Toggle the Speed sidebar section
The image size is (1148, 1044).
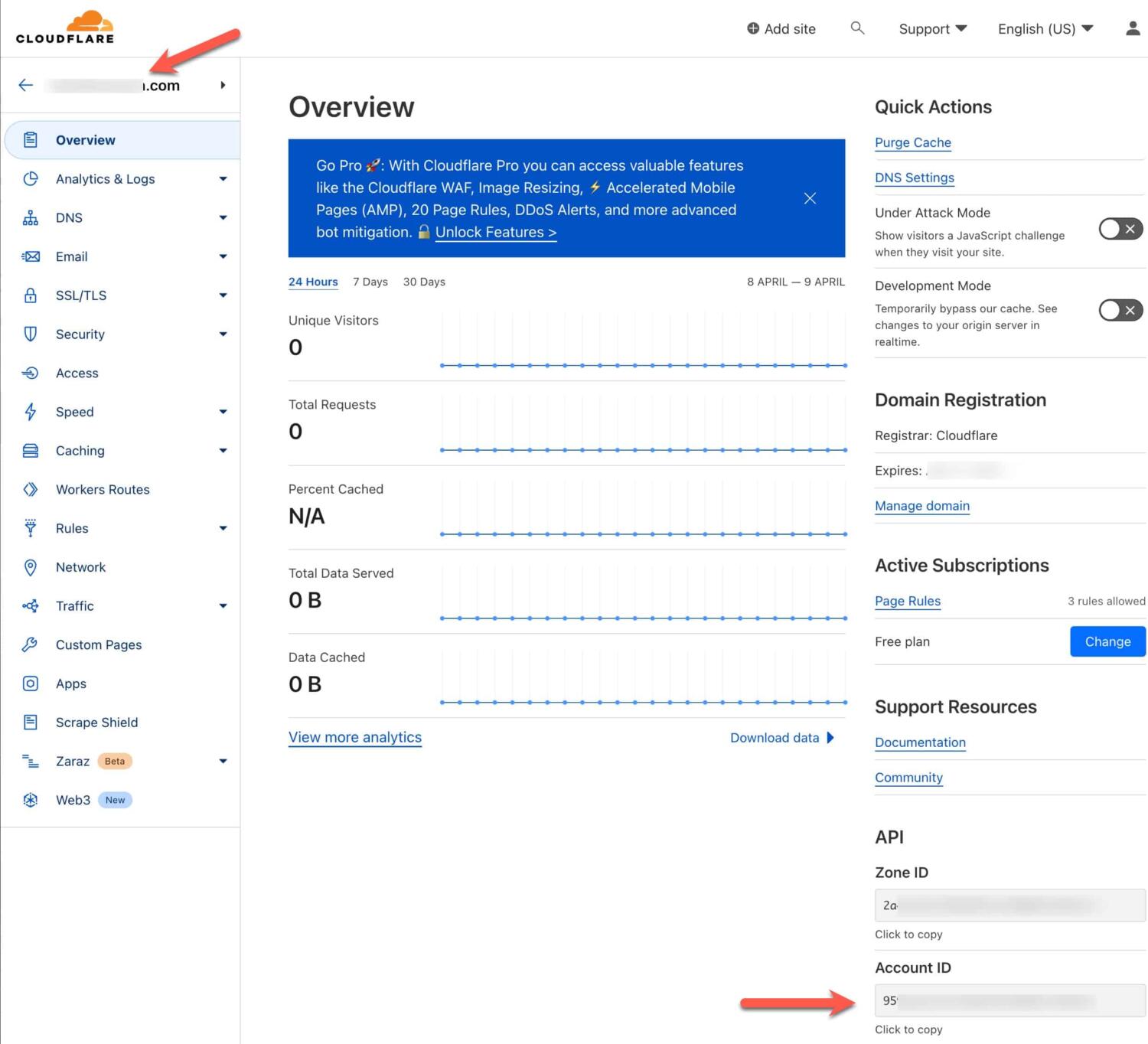[223, 412]
